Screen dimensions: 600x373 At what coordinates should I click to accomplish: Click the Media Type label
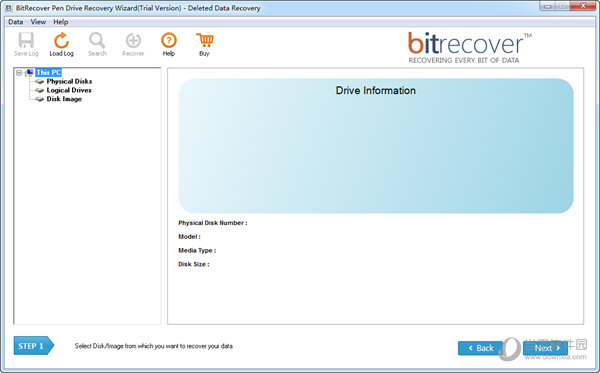[x=197, y=250]
